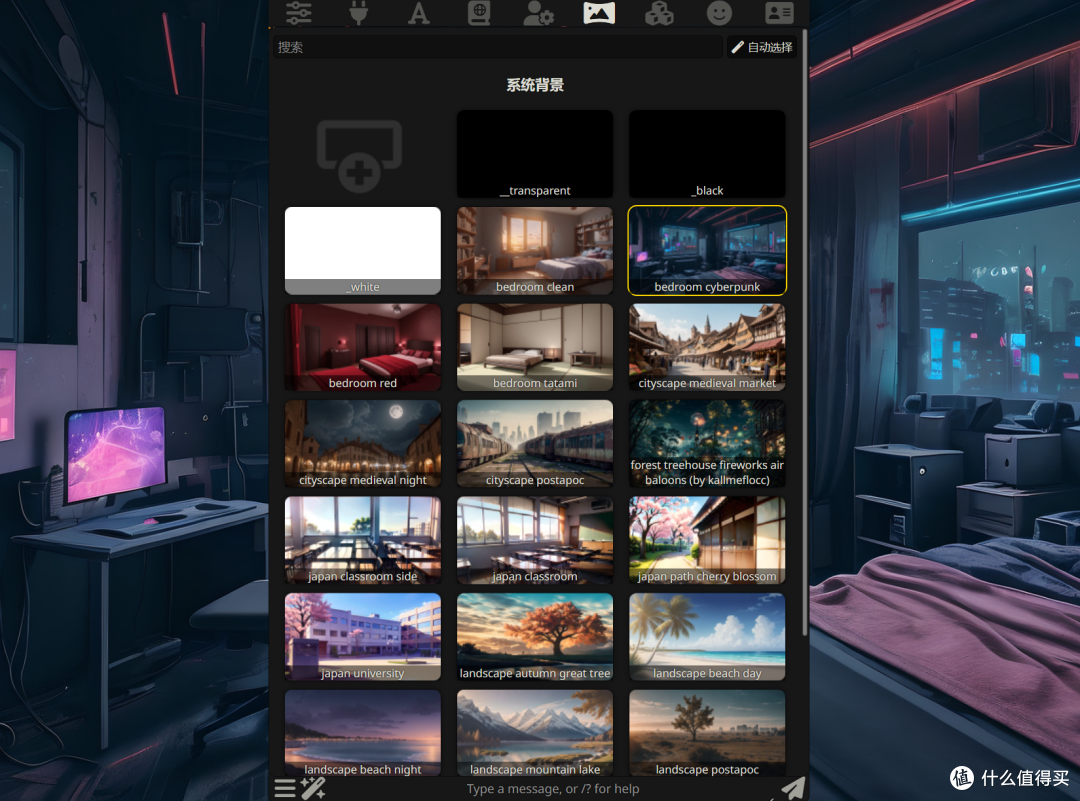Click the background search (搜索) field
Viewport: 1080px width, 801px height.
(x=497, y=47)
